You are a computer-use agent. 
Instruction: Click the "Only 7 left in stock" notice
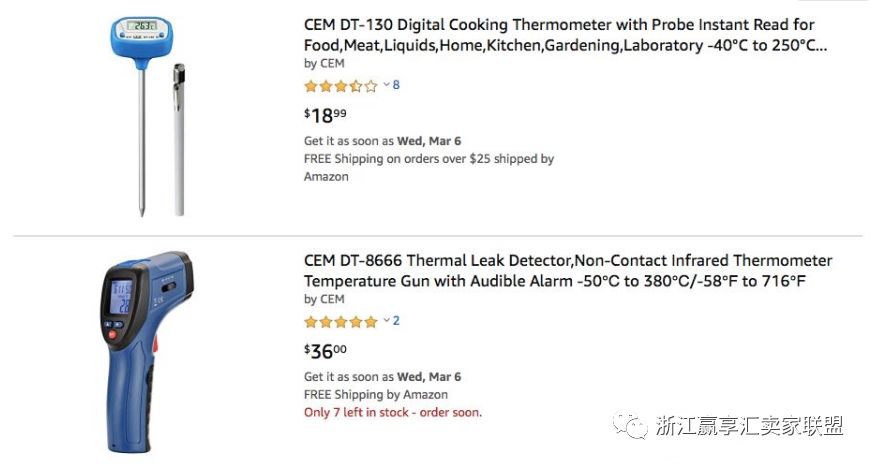[x=392, y=412]
